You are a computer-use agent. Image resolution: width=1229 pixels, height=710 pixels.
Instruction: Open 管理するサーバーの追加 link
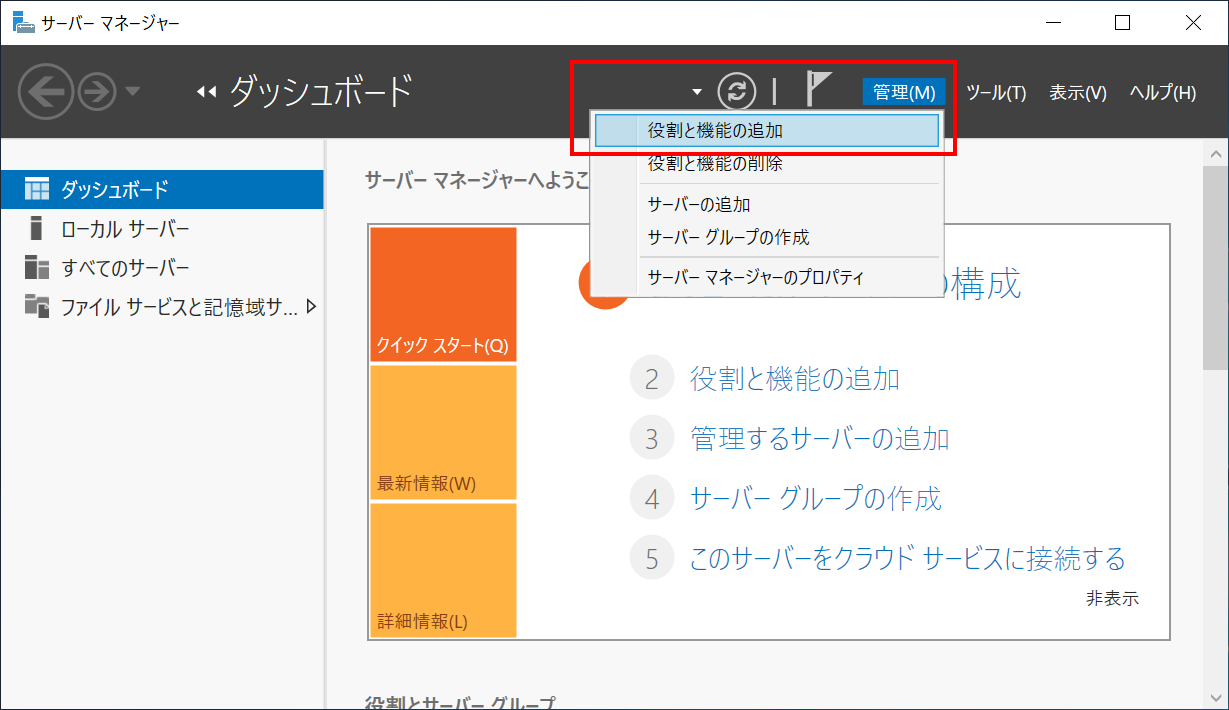(820, 438)
